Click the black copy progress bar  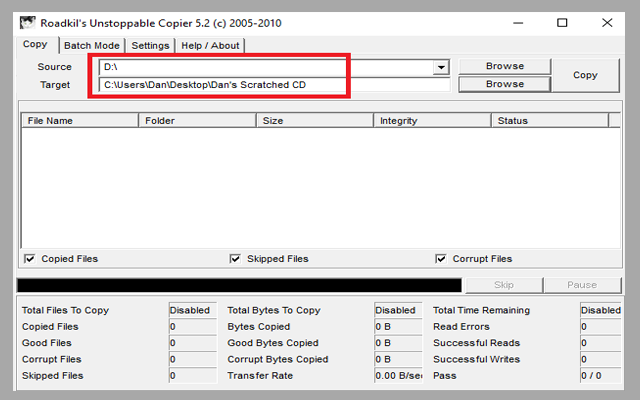[x=239, y=285]
